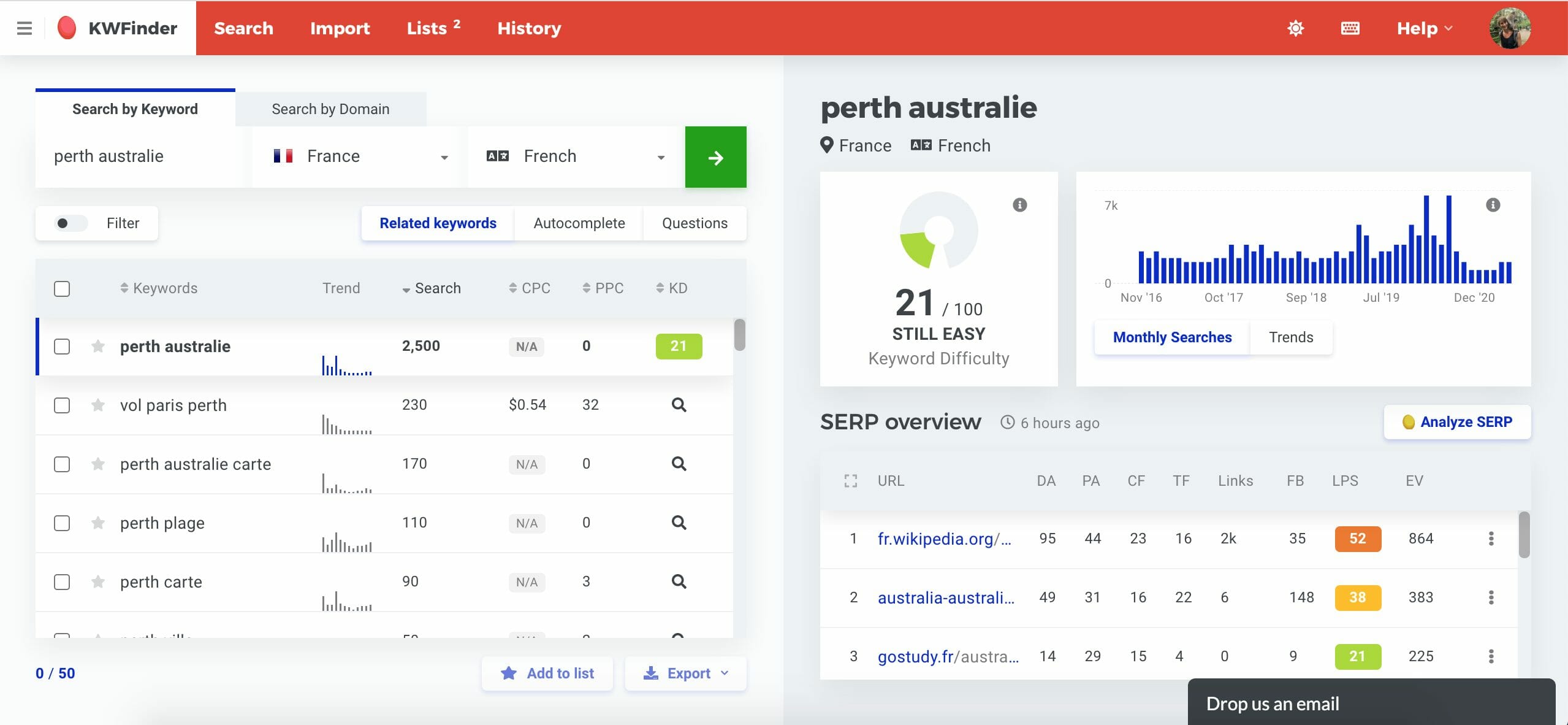Image resolution: width=1568 pixels, height=725 pixels.
Task: Open three-dot menu for fr.wikipedia.org result
Action: pos(1491,539)
